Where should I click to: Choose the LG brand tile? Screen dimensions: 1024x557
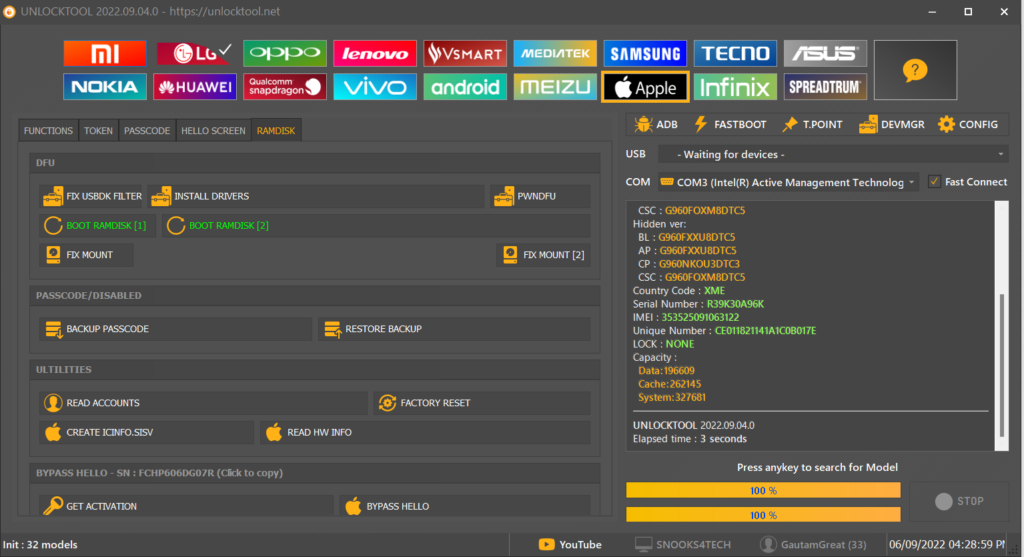tap(195, 54)
